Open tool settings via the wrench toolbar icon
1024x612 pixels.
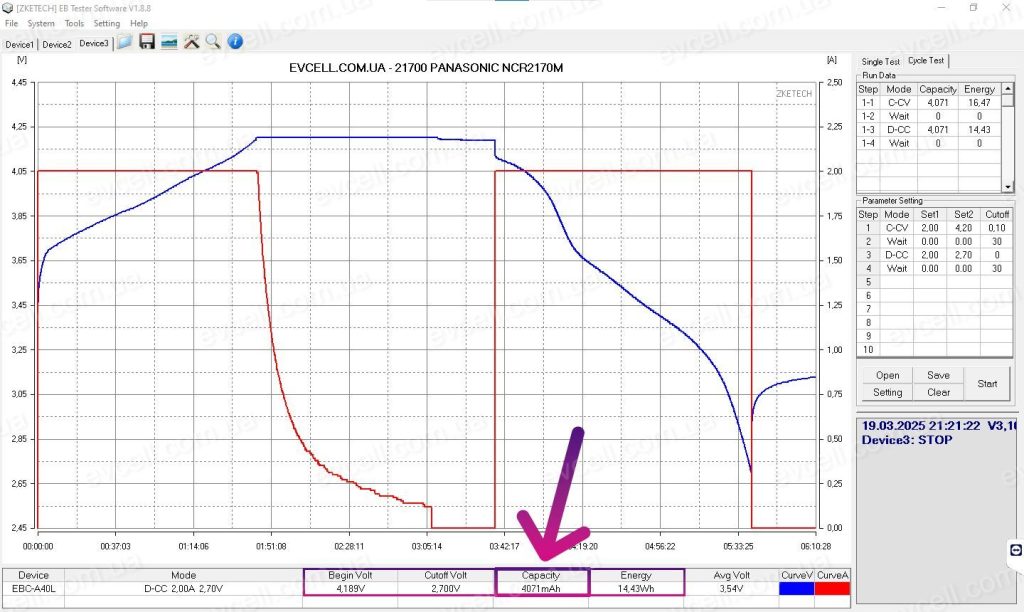point(192,41)
